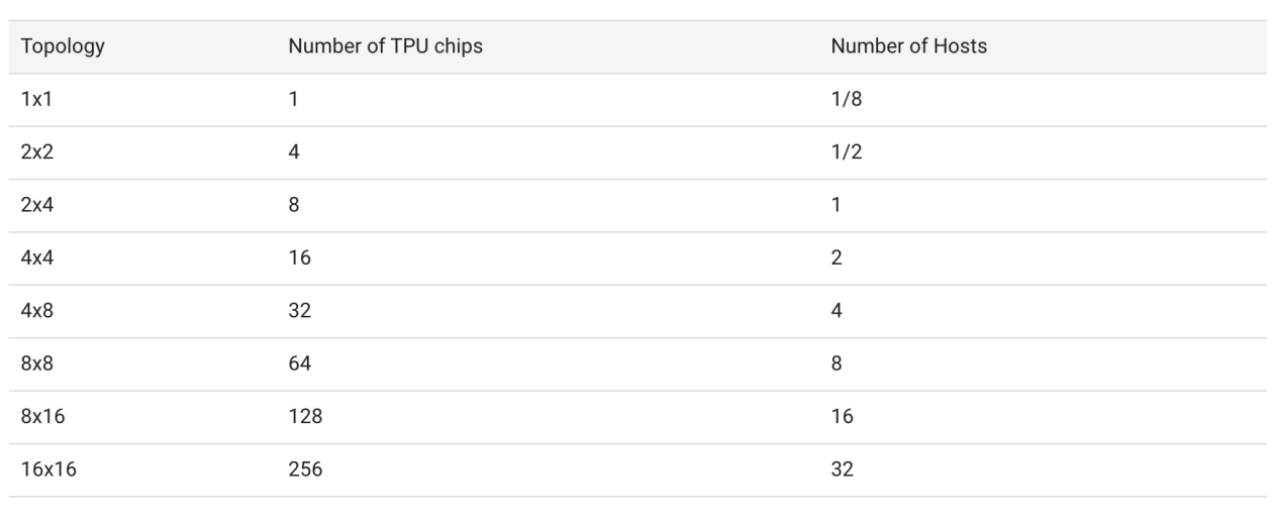Select the 2x4 topology cell

pyautogui.click(x=37, y=205)
